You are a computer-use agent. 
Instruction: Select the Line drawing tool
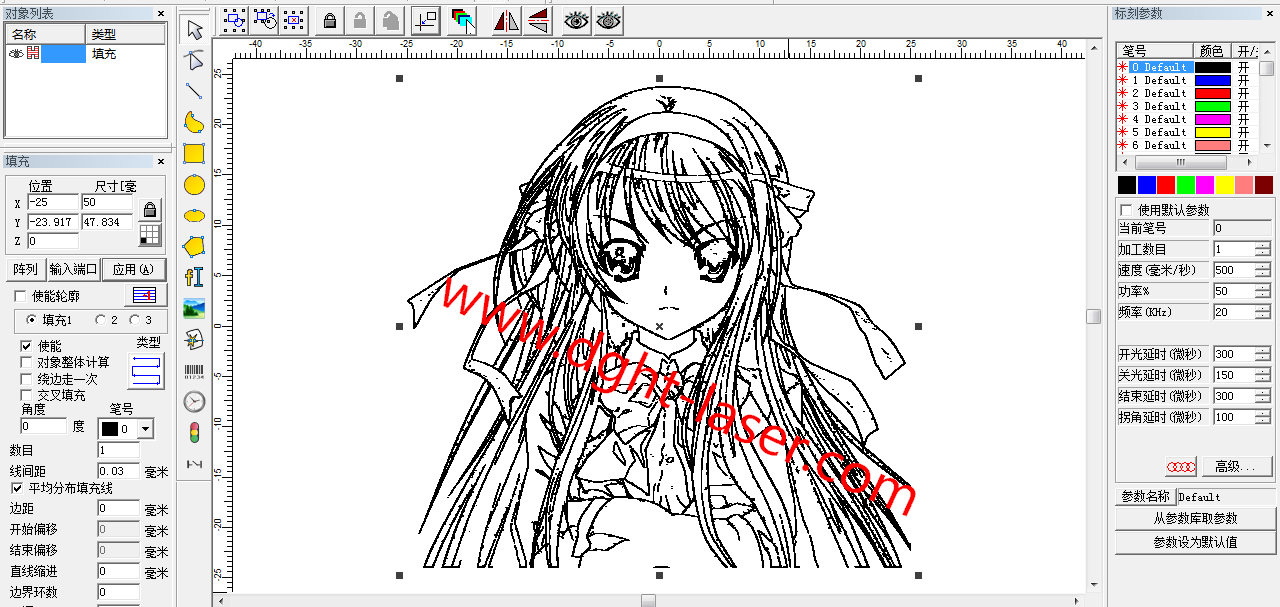pyautogui.click(x=194, y=91)
